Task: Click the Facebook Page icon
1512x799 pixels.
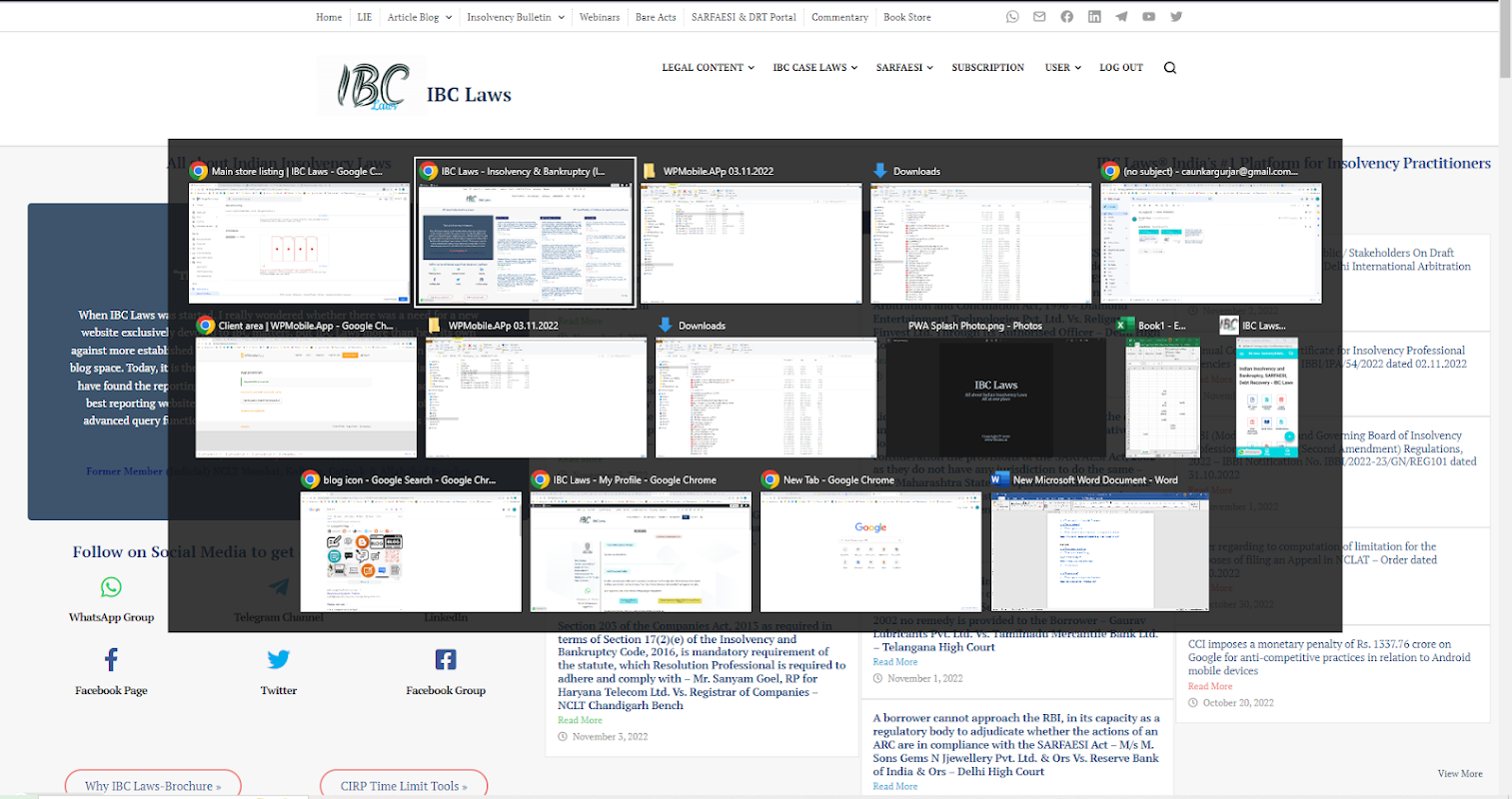Action: [x=111, y=659]
